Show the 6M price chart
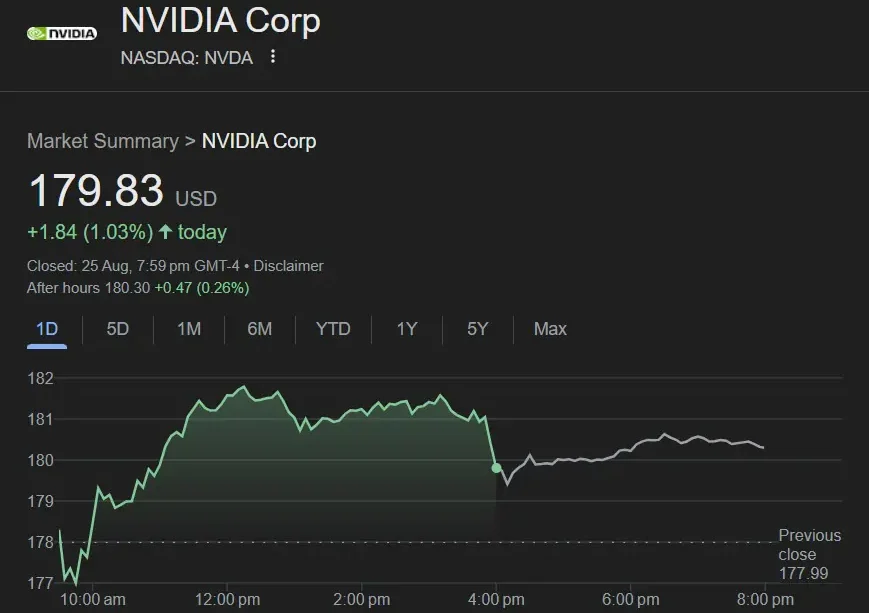 click(259, 329)
